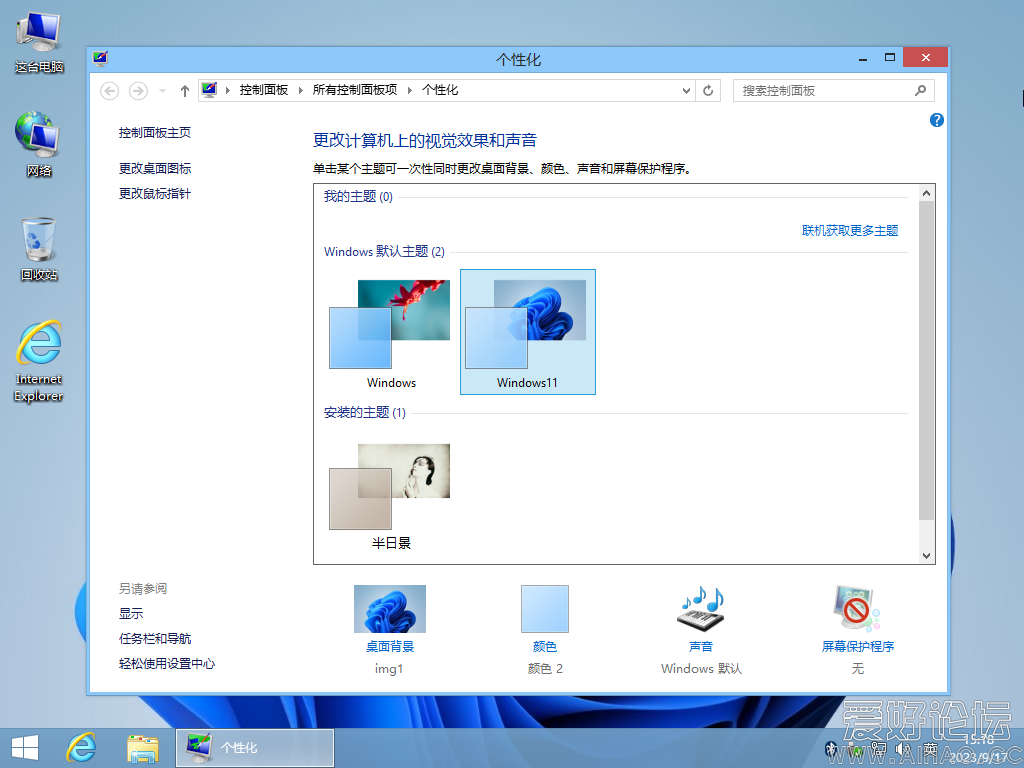
Task: Click the 联机获取更多主题 link
Action: [850, 230]
